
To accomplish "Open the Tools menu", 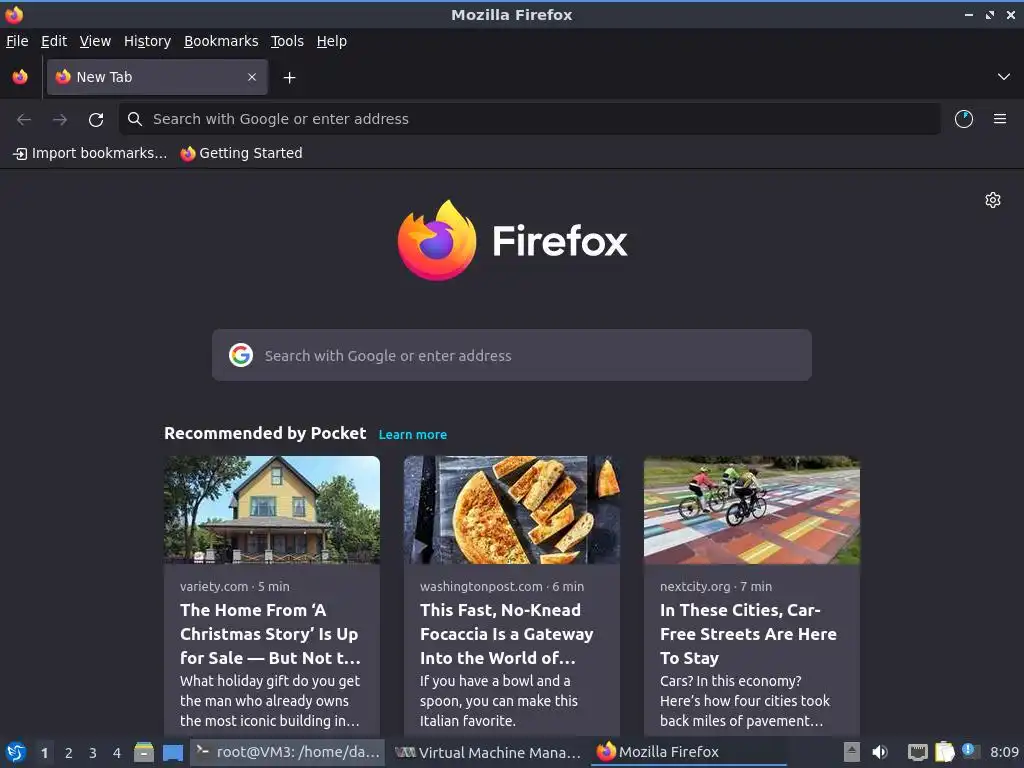I will click(x=287, y=41).
